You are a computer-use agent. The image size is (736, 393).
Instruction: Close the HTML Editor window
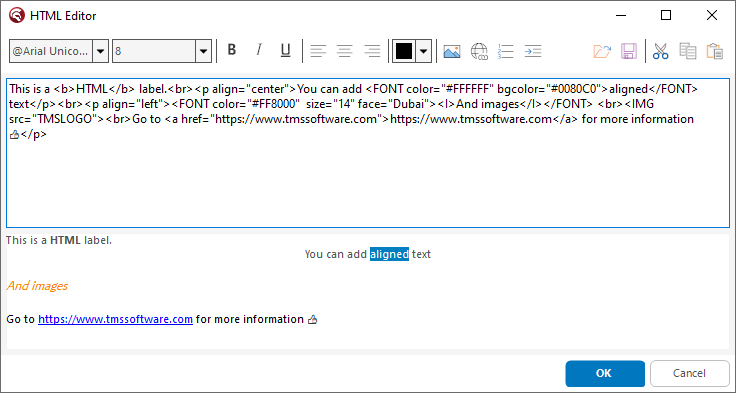coord(712,15)
